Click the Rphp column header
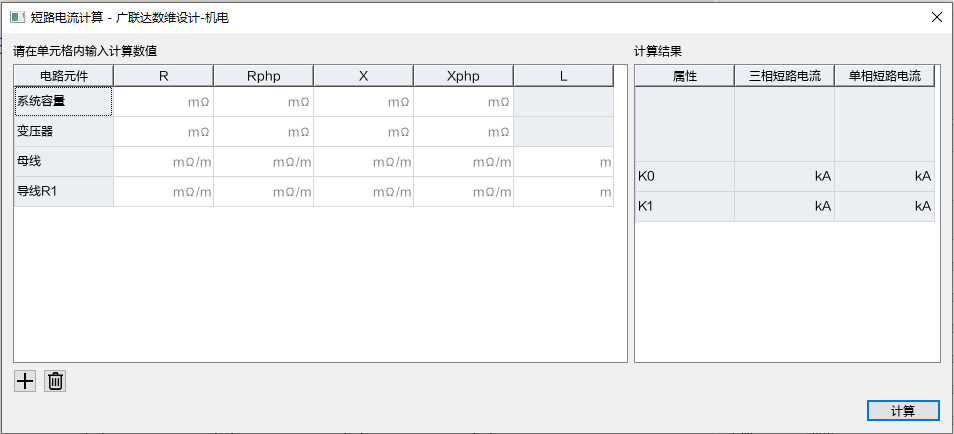The image size is (954, 434). 263,76
